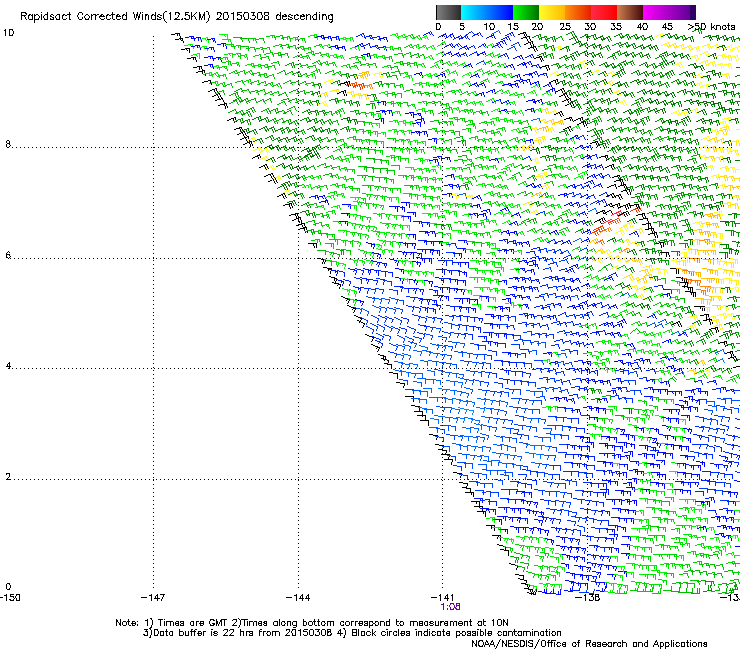Viewport: 740px width, 650px height.
Task: Click the red 30-35 knots legend segment
Action: tap(604, 12)
